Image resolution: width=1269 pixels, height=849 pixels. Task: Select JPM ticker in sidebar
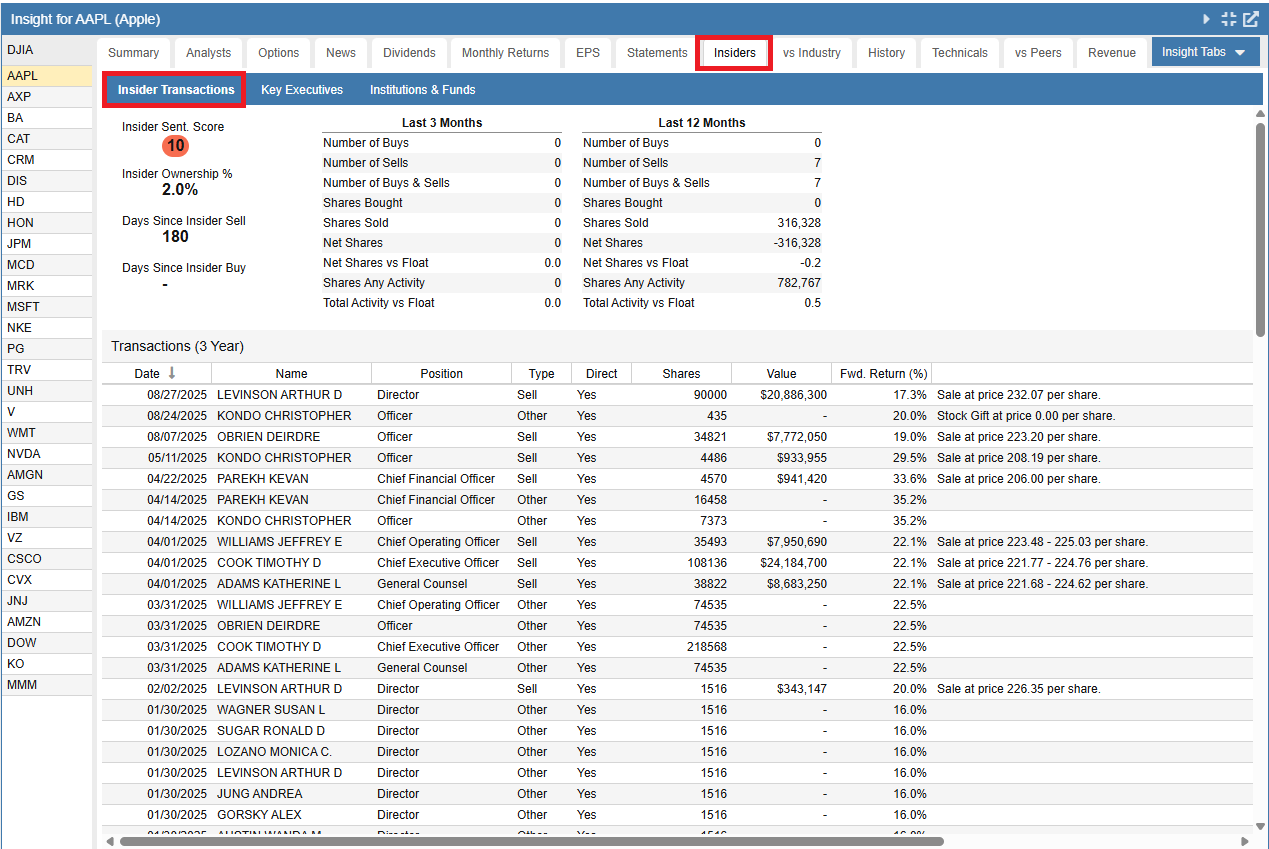[47, 244]
